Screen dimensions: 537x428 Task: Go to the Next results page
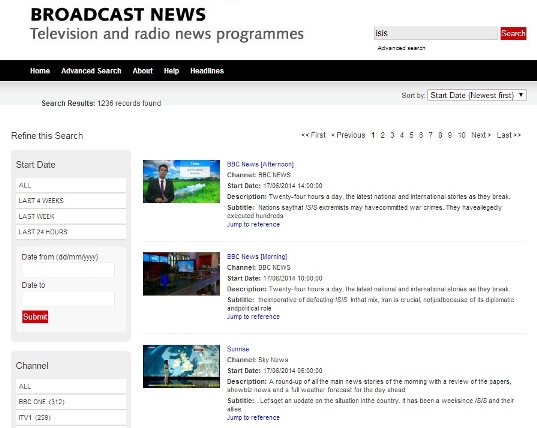[x=481, y=135]
